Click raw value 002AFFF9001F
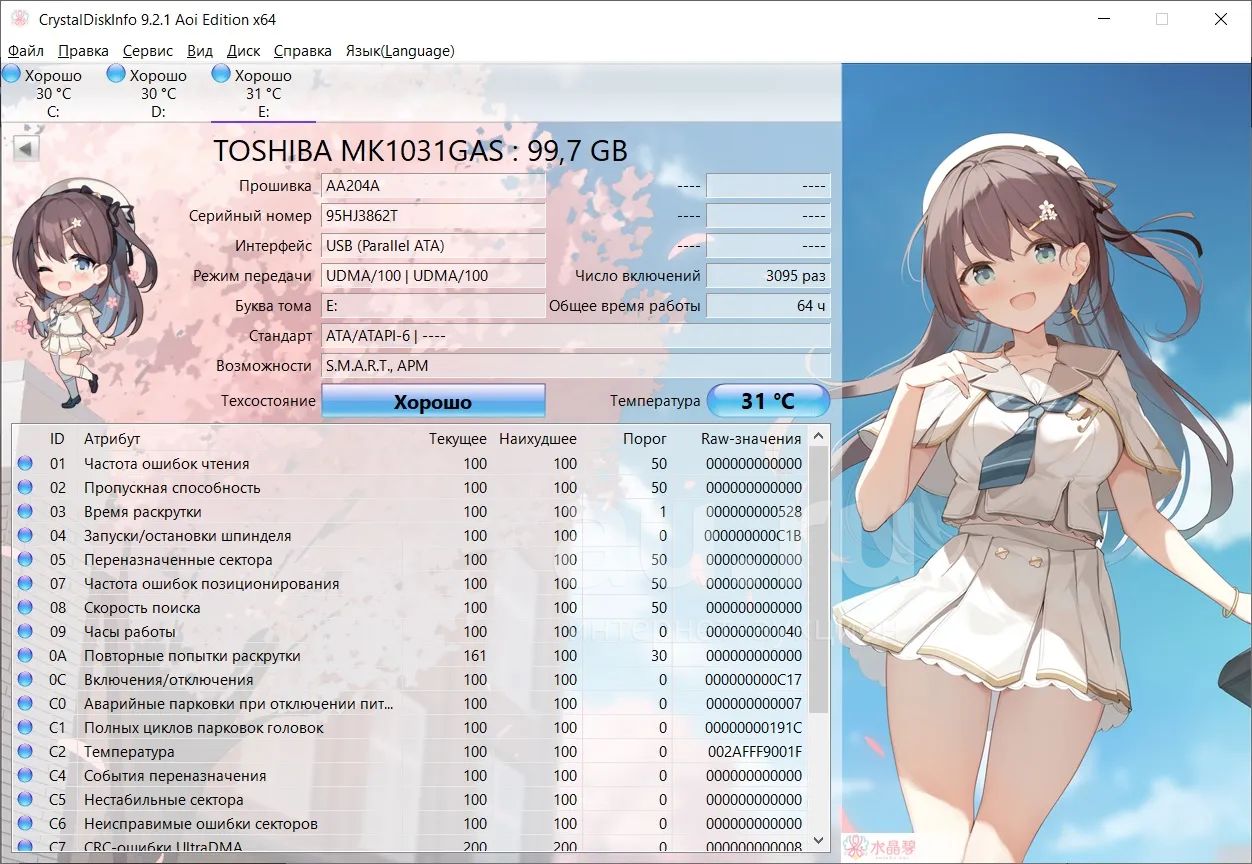The width and height of the screenshot is (1252, 864). pyautogui.click(x=755, y=751)
